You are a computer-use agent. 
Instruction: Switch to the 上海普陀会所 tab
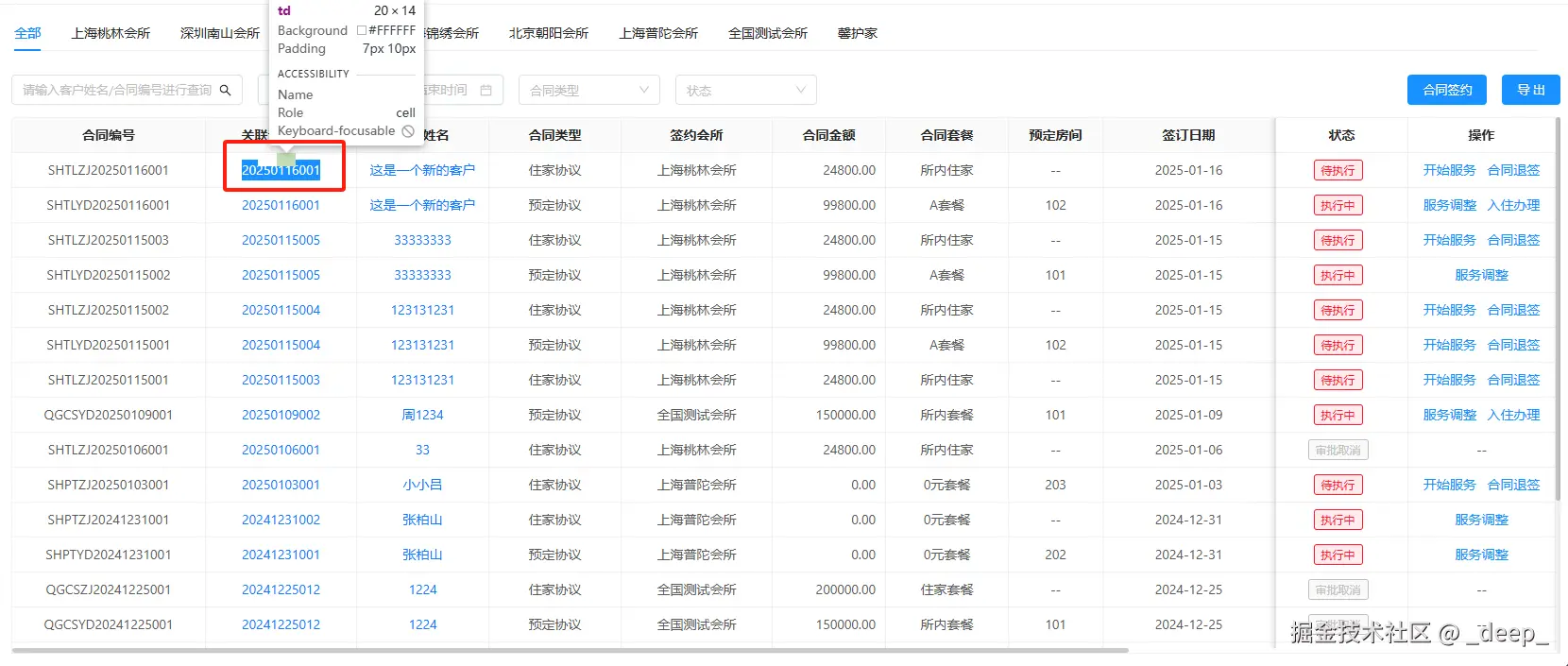[658, 33]
